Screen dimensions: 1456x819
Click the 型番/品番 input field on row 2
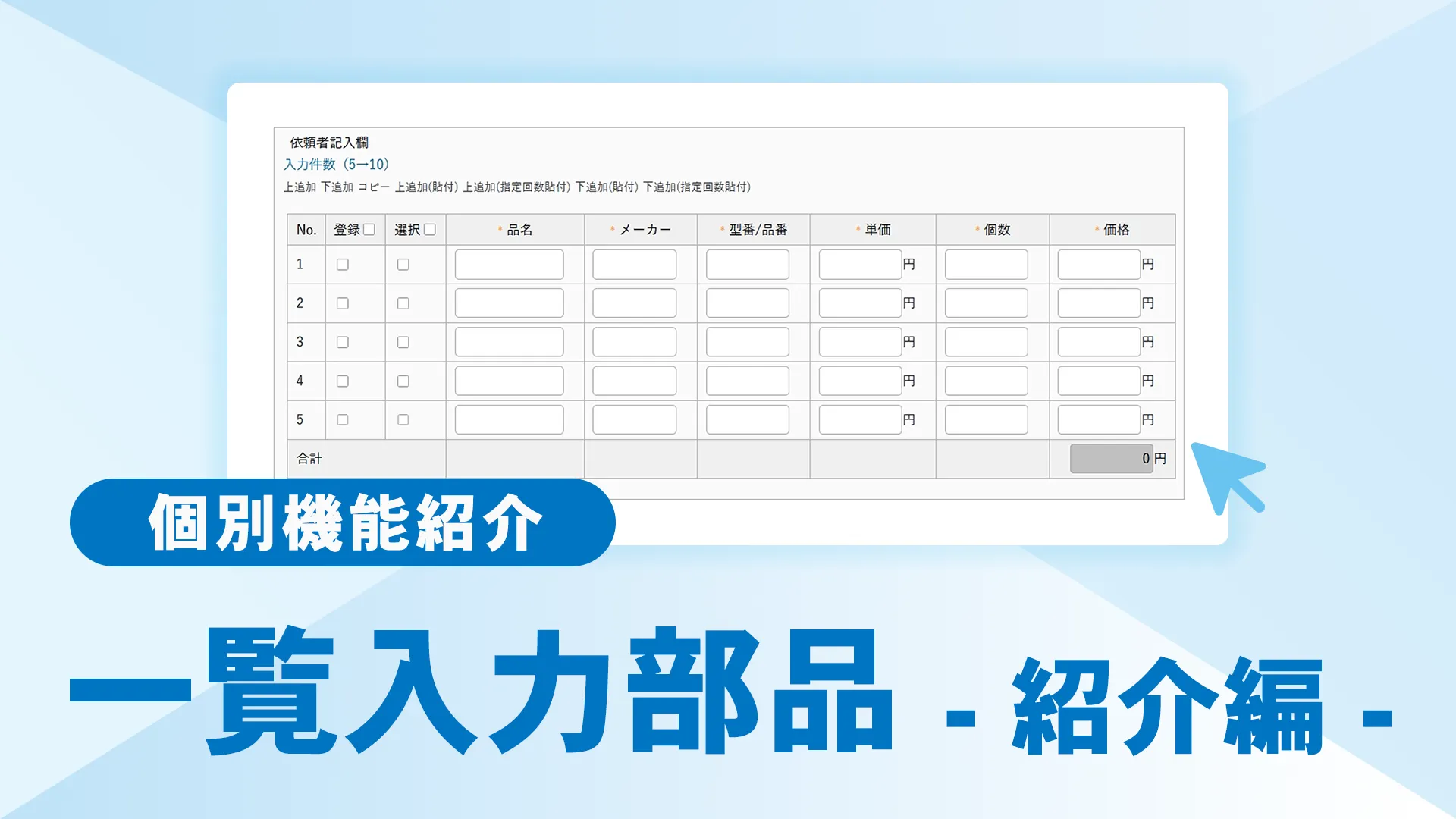(747, 303)
